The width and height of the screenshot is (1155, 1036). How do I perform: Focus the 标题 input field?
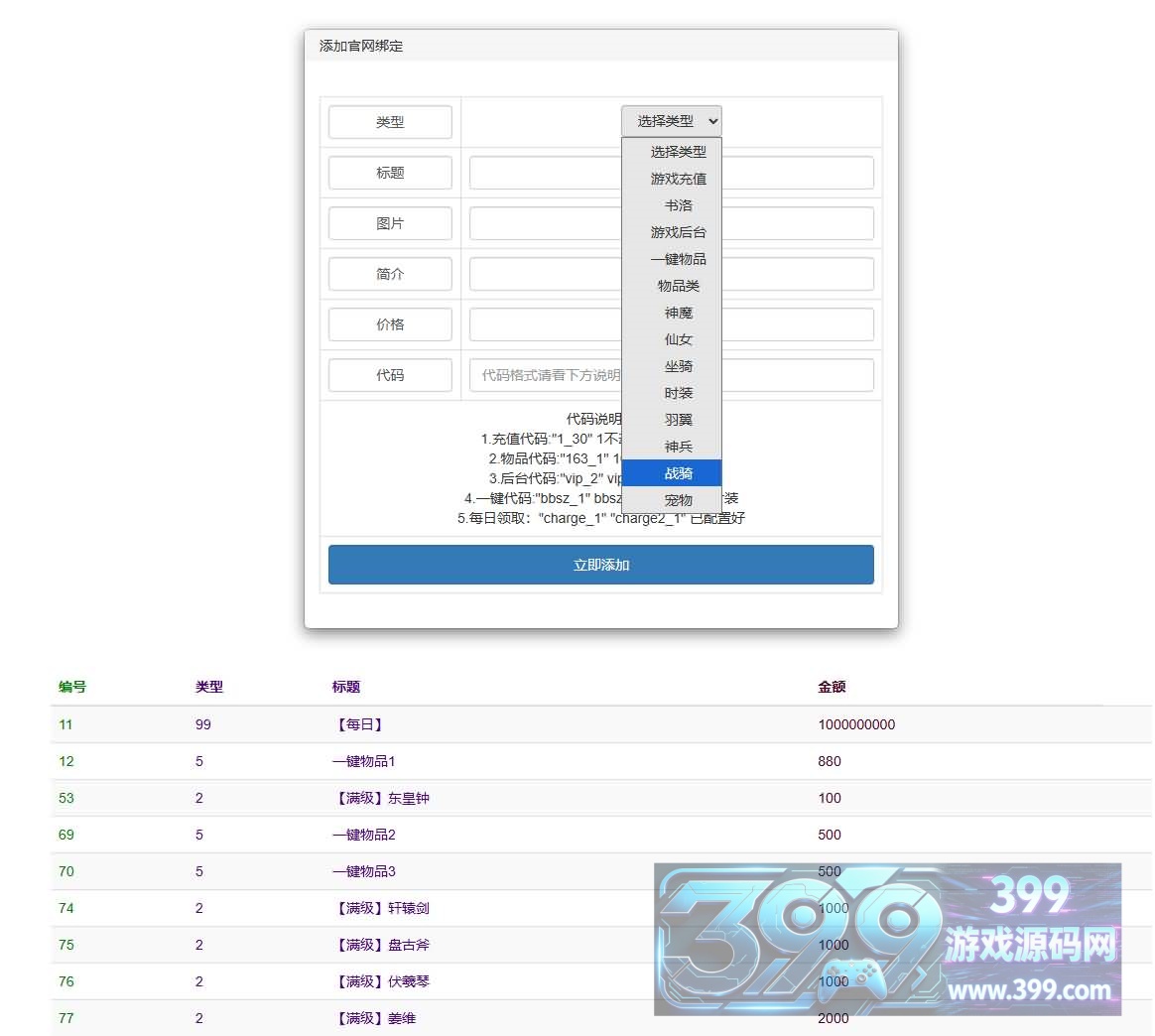click(671, 173)
